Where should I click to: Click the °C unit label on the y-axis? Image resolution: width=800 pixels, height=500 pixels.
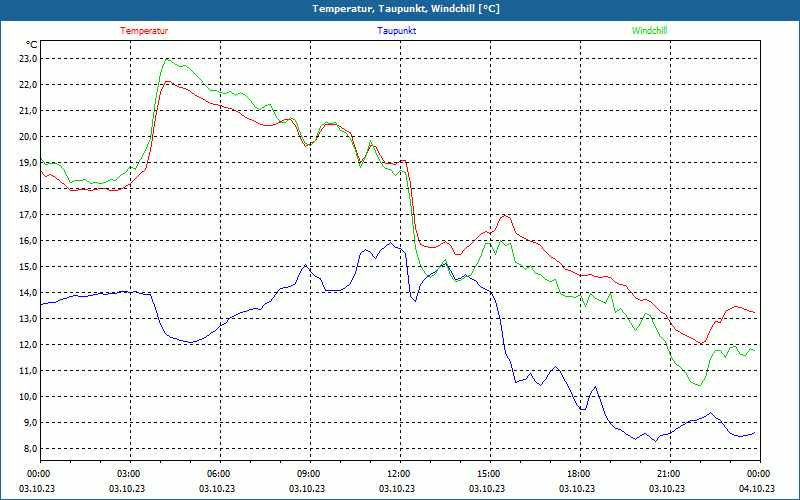point(31,45)
